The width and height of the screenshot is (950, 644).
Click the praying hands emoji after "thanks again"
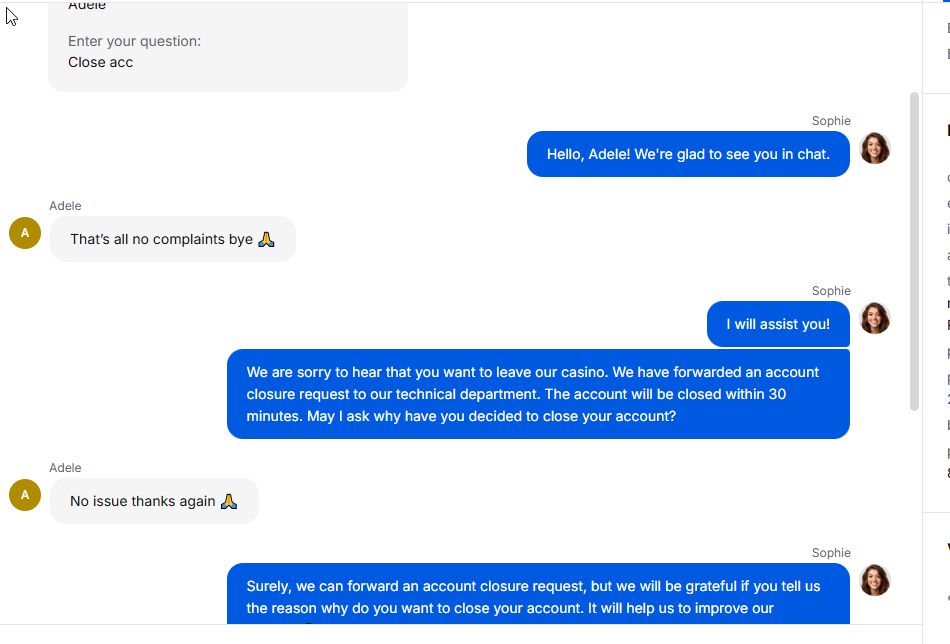coord(228,501)
